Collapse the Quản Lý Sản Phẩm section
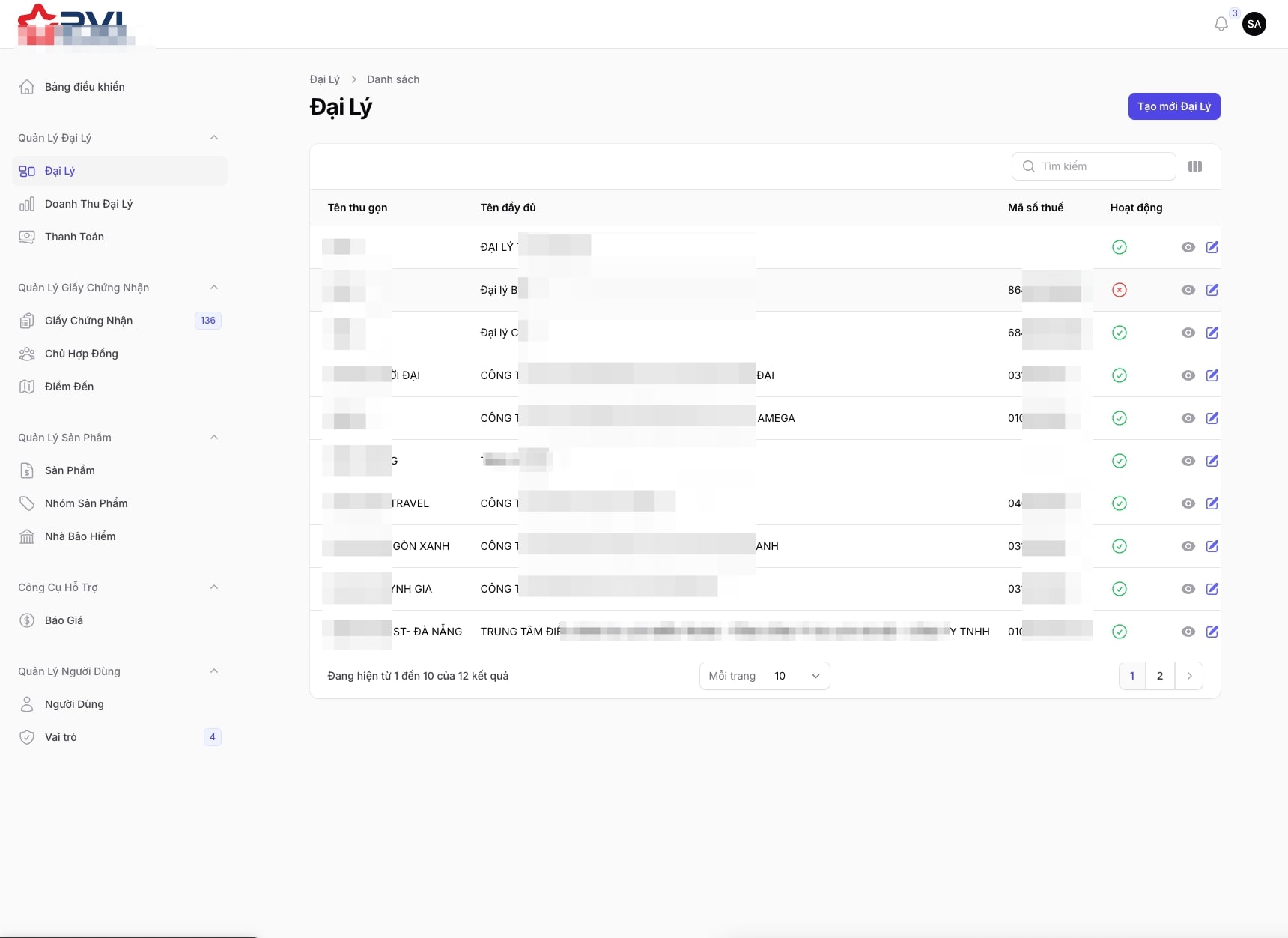This screenshot has height=938, width=1288. coord(213,438)
